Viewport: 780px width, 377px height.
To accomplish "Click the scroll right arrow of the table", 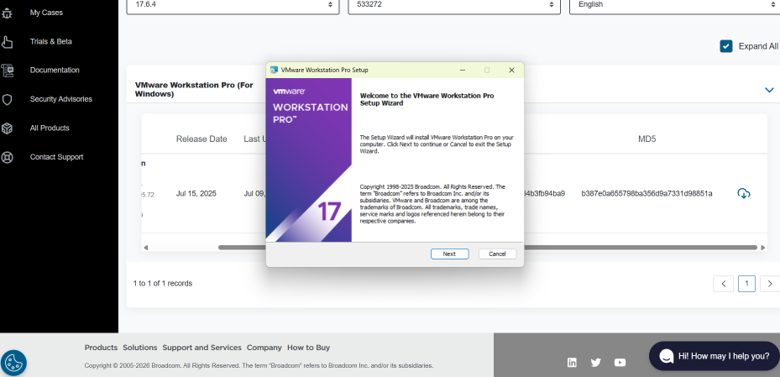I will [763, 247].
